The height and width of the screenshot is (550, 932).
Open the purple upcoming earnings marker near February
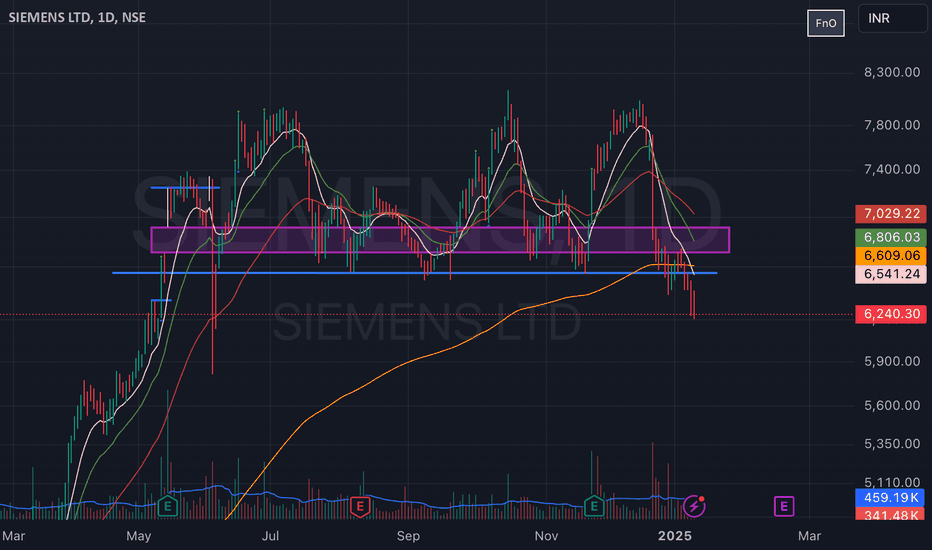click(784, 506)
